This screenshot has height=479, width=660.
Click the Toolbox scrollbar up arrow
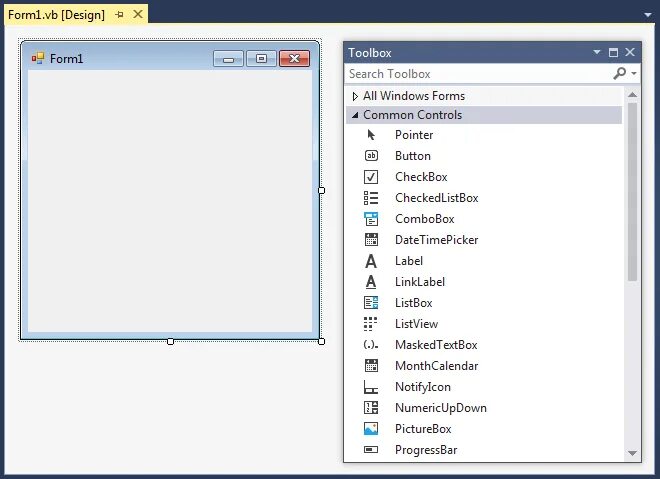tap(632, 95)
